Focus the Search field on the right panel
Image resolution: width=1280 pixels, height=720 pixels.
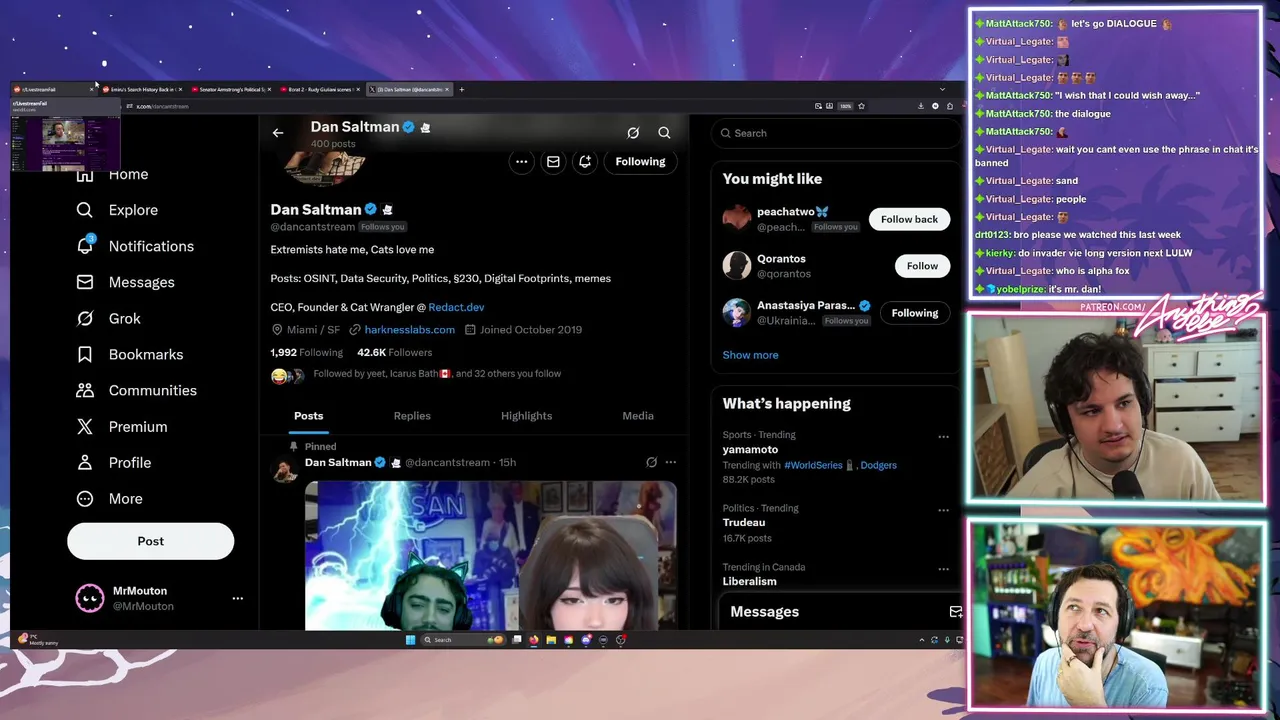[x=836, y=133]
